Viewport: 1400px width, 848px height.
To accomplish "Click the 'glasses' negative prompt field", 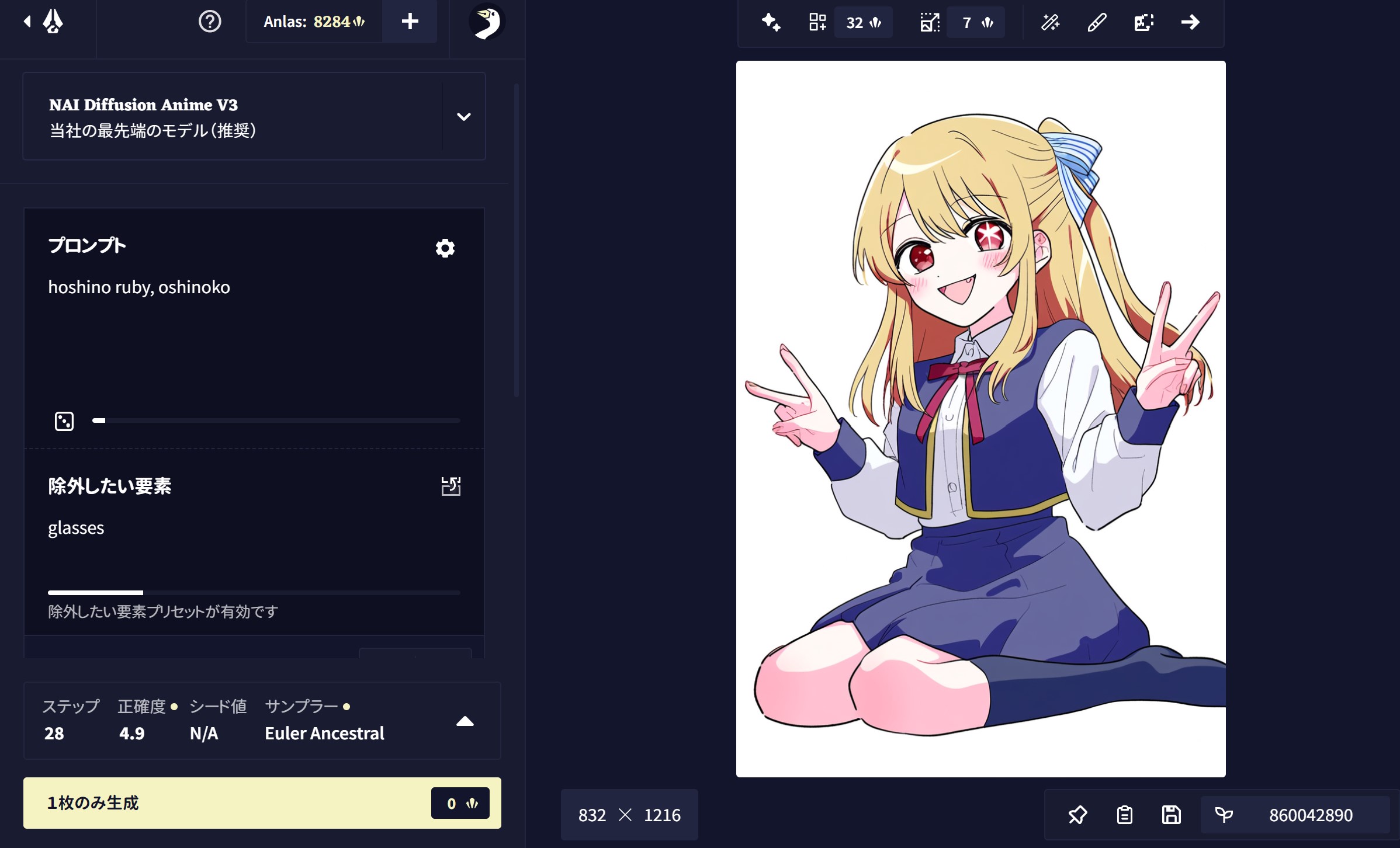I will click(76, 527).
